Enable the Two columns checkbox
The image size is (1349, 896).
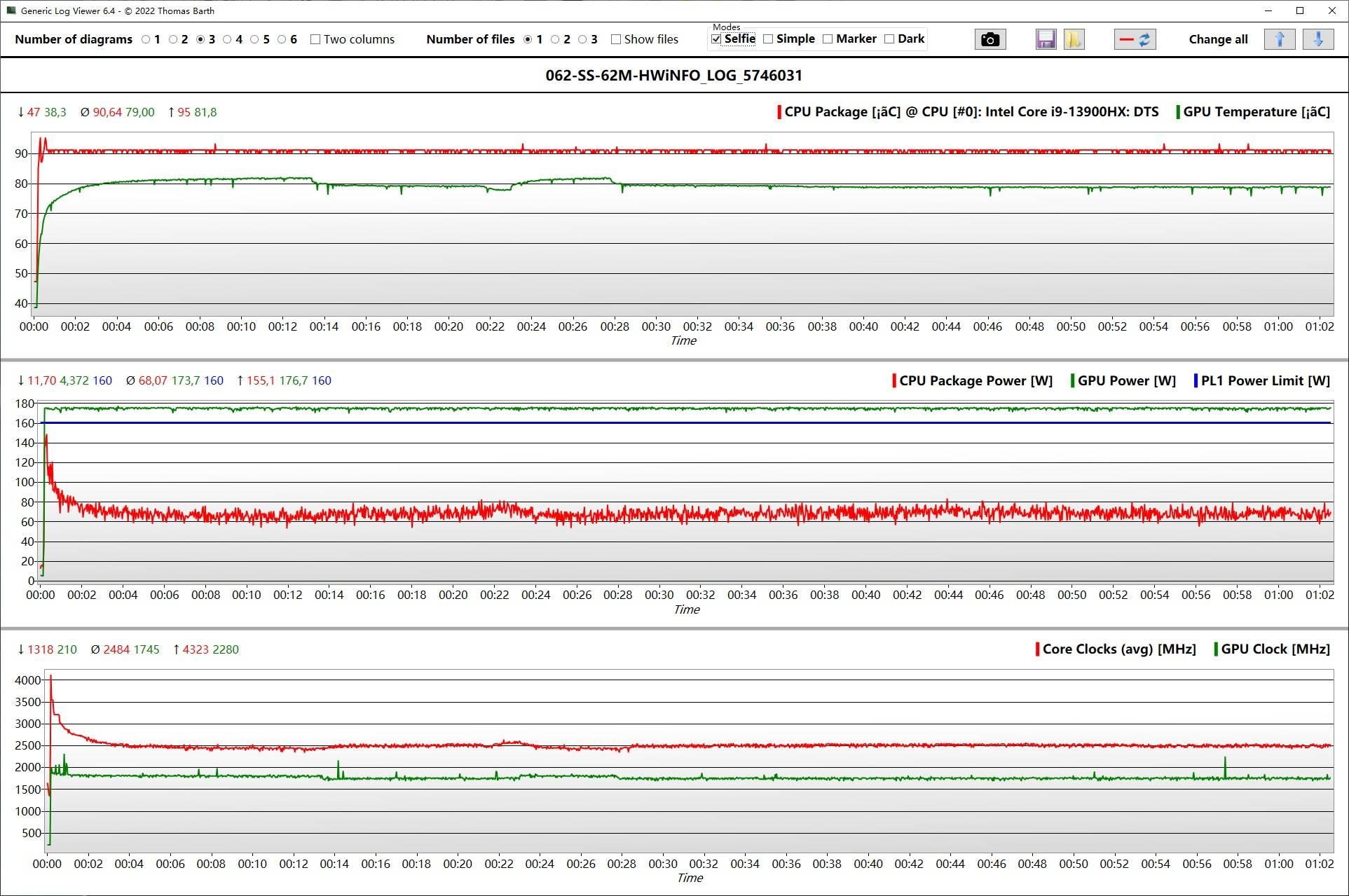point(315,40)
